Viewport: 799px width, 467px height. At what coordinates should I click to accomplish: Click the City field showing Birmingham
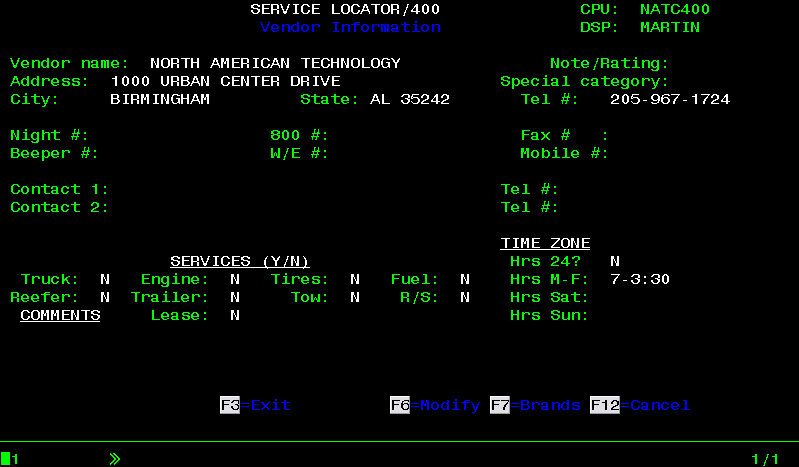[160, 99]
